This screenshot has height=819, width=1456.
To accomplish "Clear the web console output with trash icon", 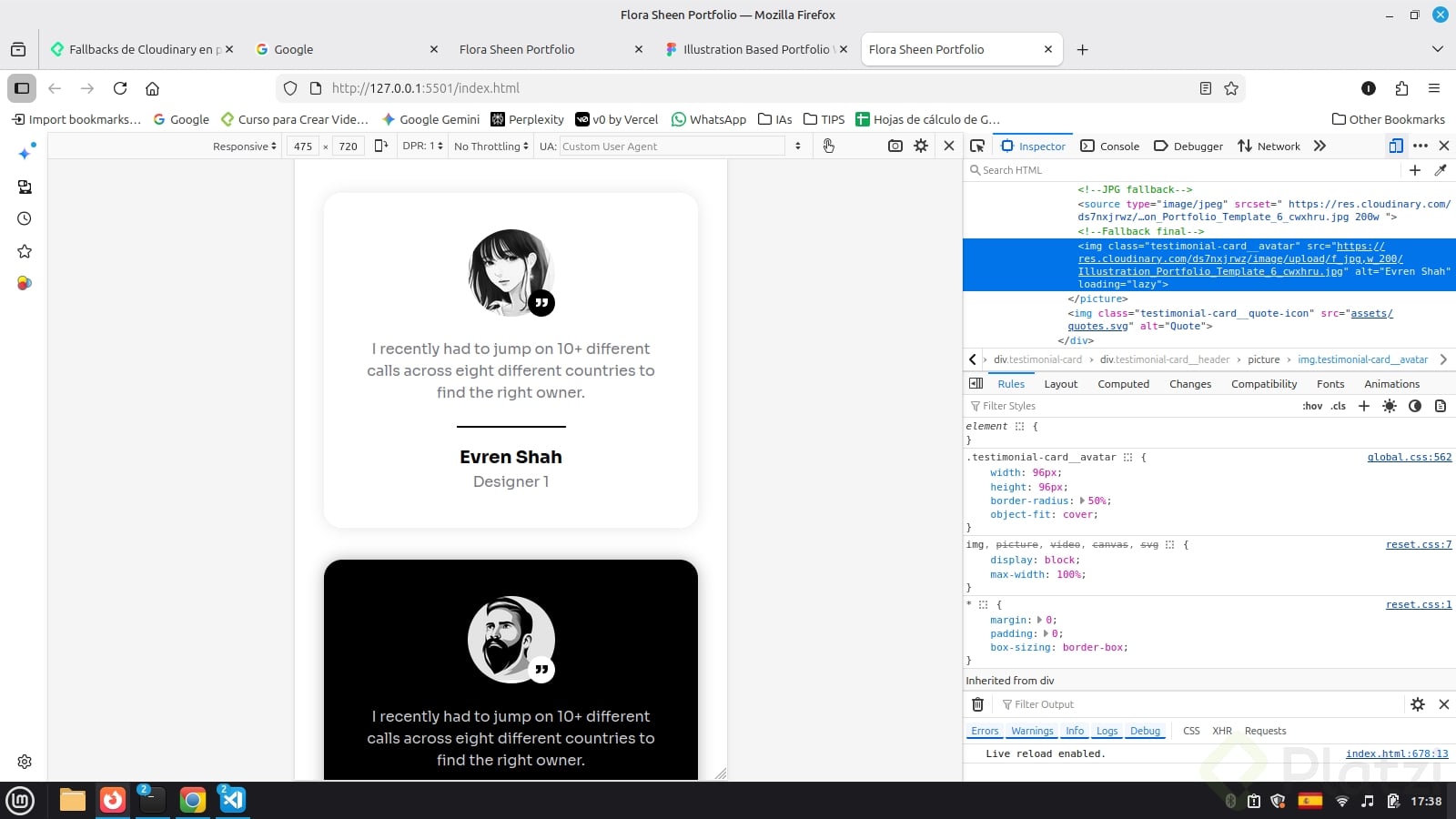I will [977, 704].
